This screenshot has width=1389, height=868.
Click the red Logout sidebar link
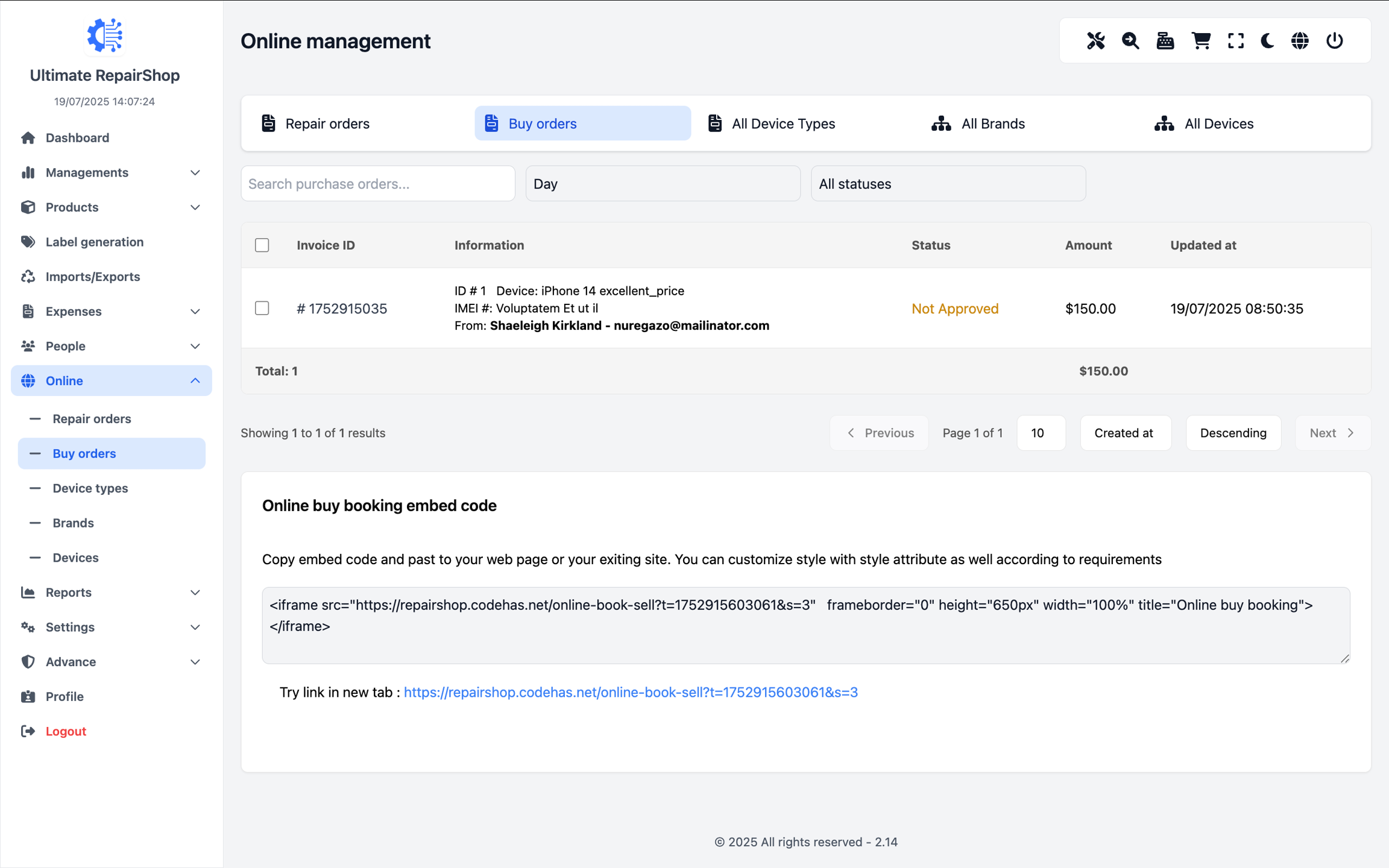click(x=66, y=731)
